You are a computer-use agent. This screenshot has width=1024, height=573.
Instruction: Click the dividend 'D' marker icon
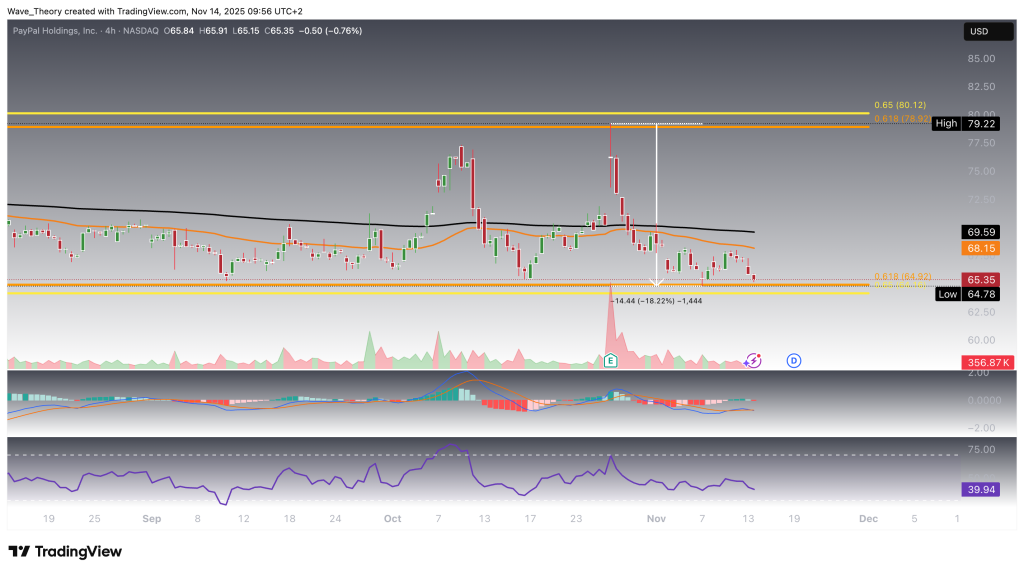(x=793, y=360)
